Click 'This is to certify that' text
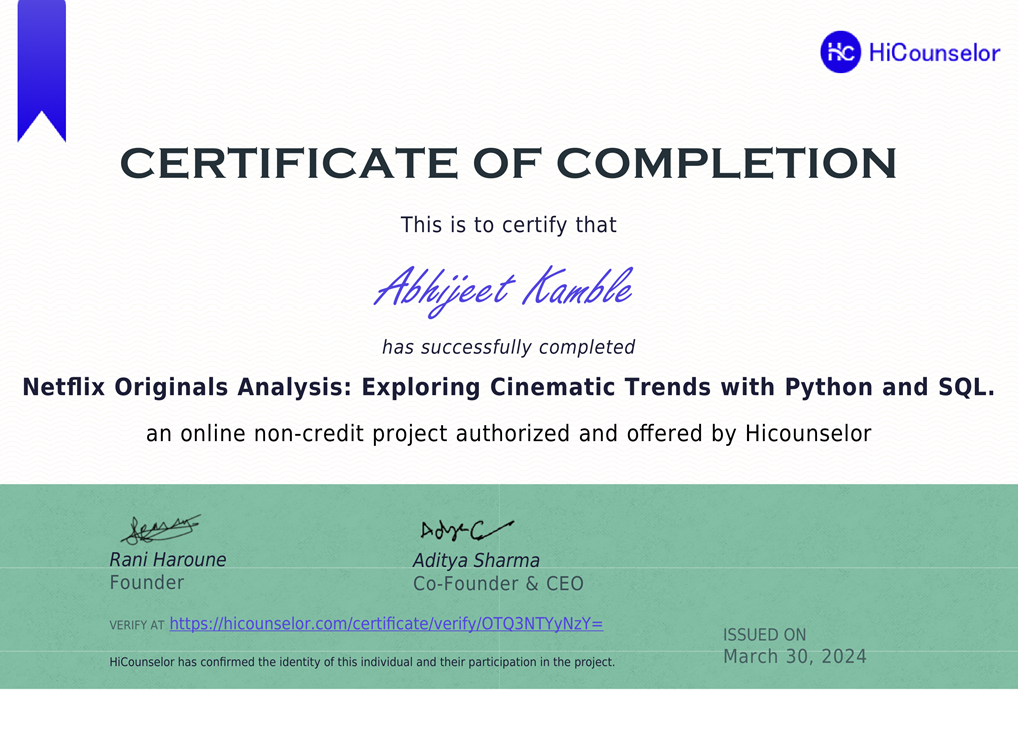This screenshot has width=1018, height=732. tap(508, 225)
